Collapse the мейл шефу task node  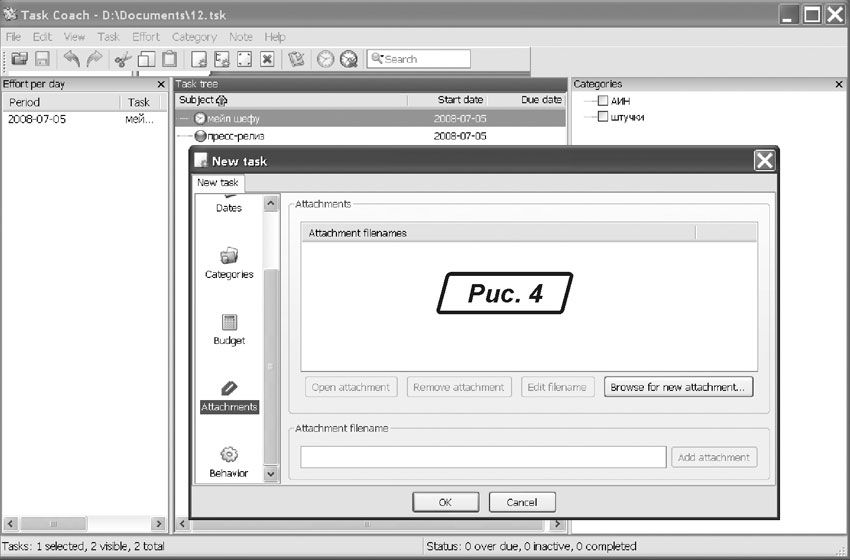click(185, 118)
